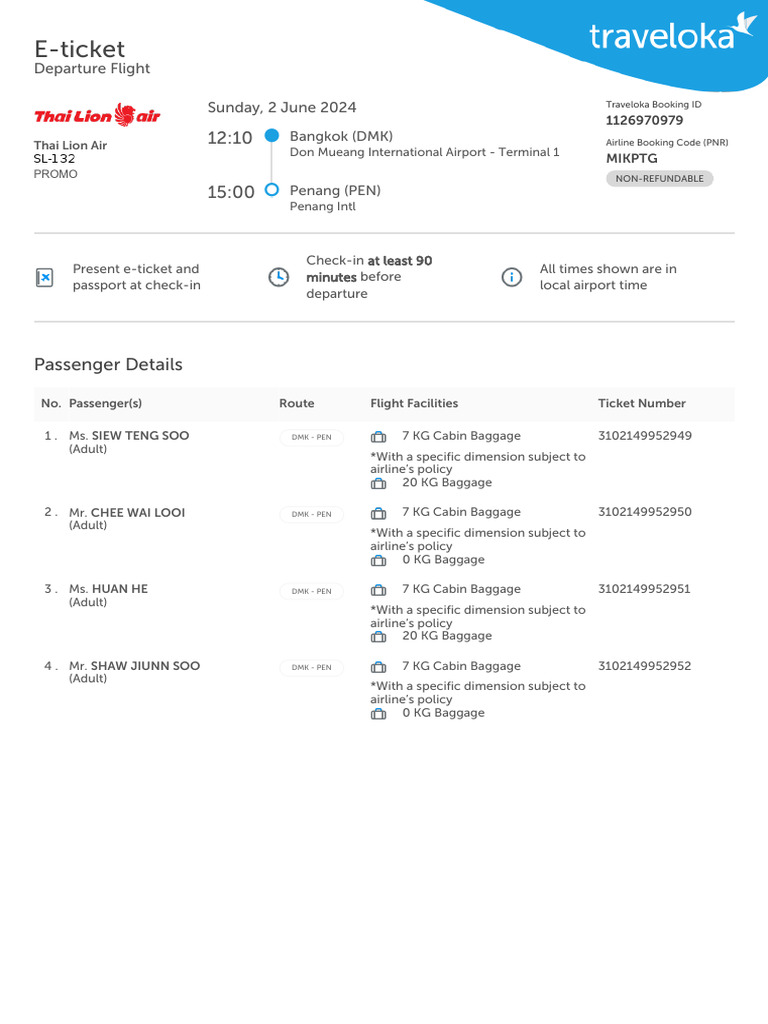Click Huan He's 20 KG baggage icon

tap(378, 637)
